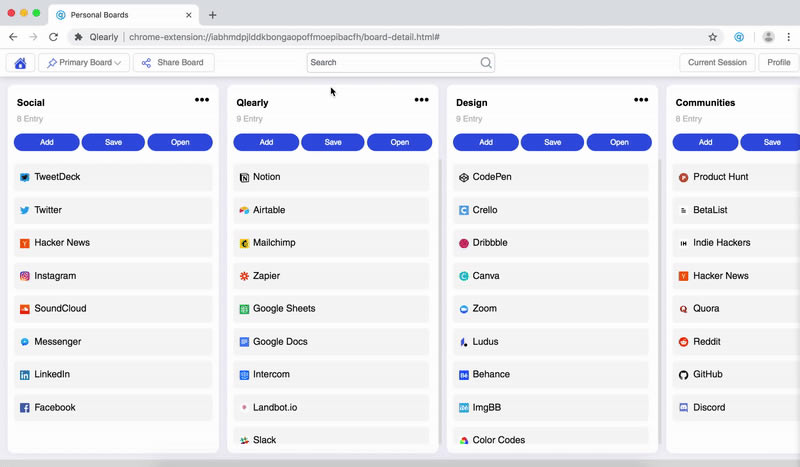Click the Messenger icon
The height and width of the screenshot is (467, 800).
tap(24, 342)
